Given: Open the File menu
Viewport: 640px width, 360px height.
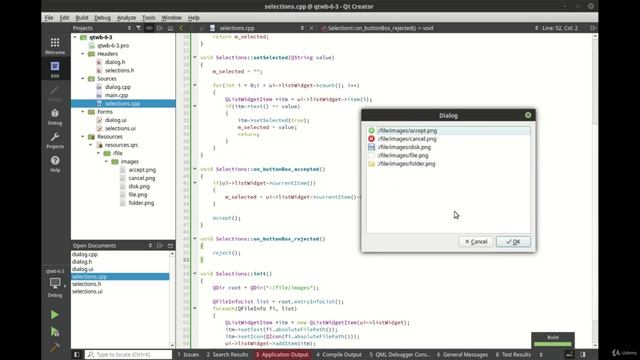Looking at the screenshot, I should point(49,18).
